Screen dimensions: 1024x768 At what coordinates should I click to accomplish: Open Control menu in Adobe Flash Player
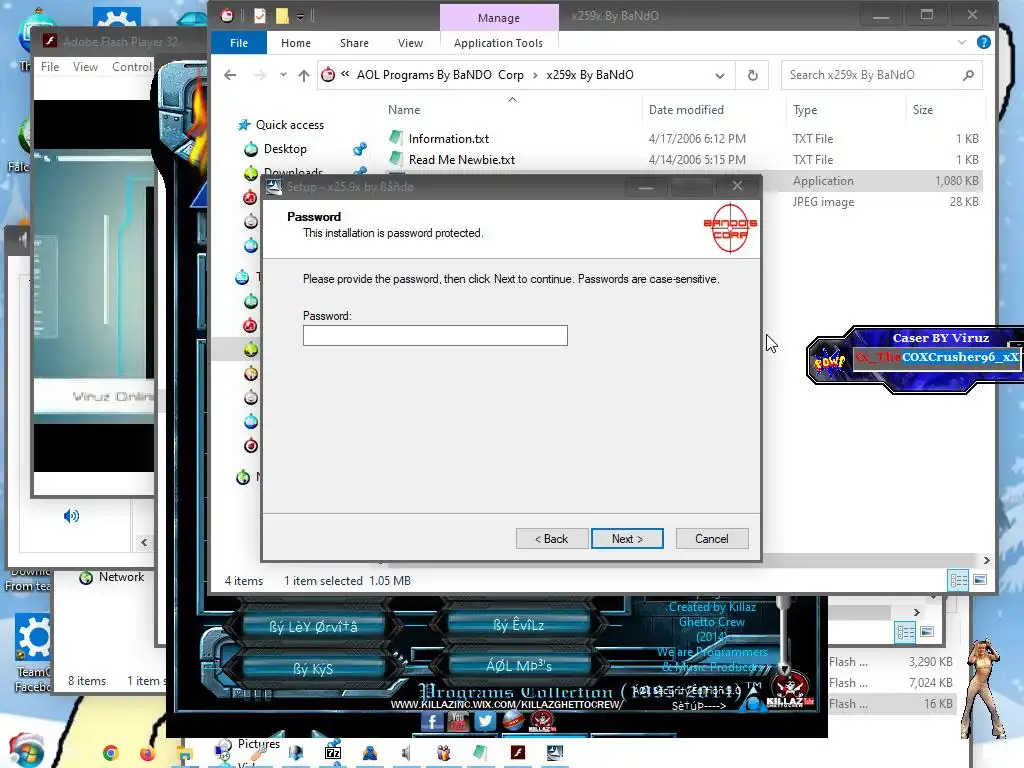(x=131, y=67)
